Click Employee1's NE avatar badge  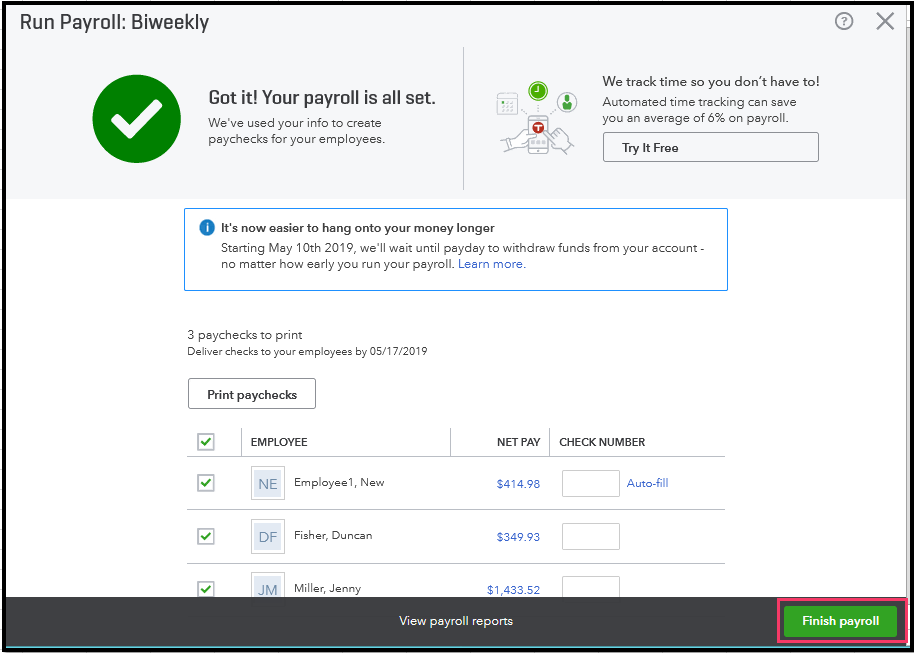pyautogui.click(x=267, y=482)
